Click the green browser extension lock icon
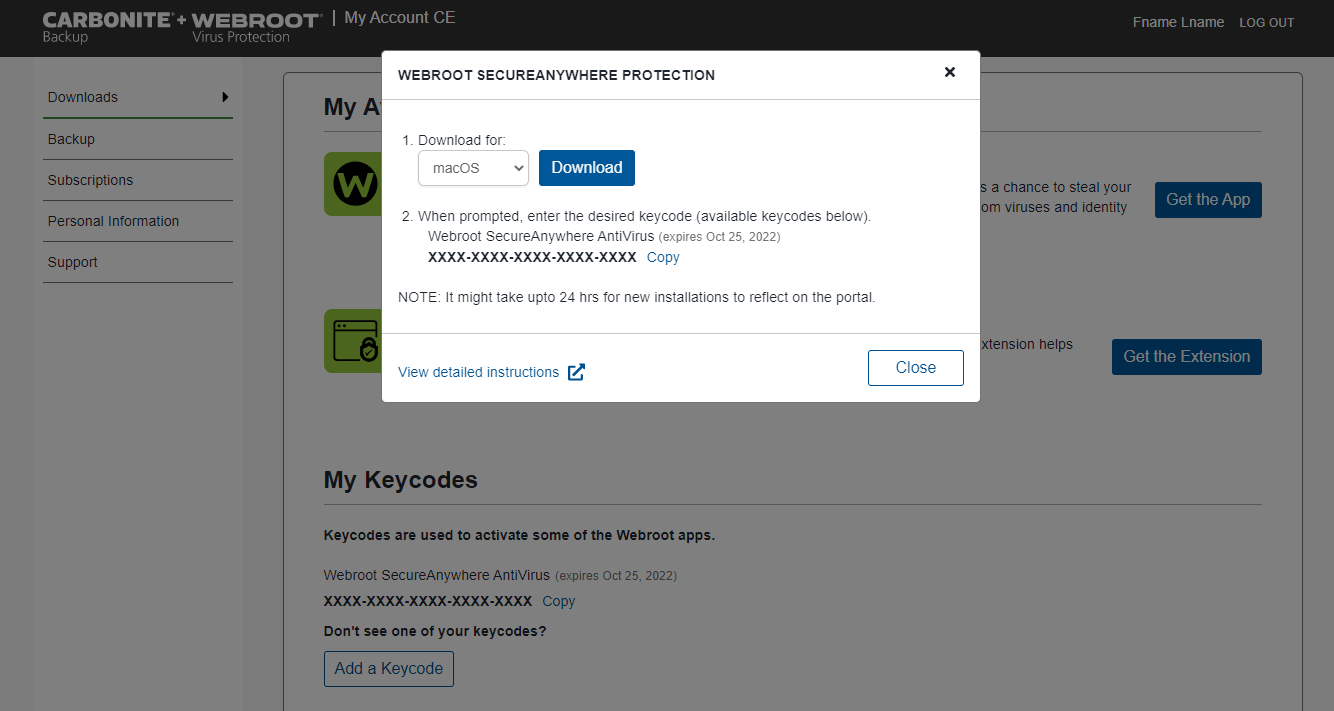 [x=353, y=341]
